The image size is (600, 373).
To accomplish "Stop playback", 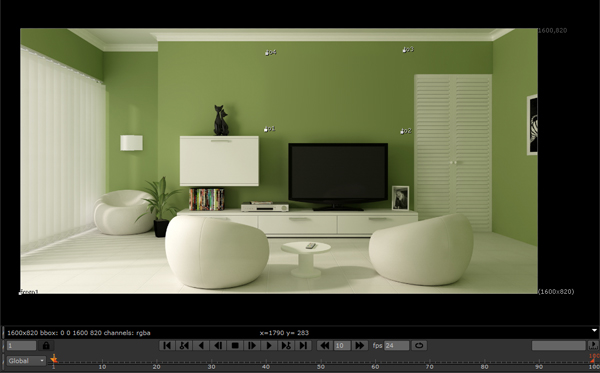I will pos(235,345).
